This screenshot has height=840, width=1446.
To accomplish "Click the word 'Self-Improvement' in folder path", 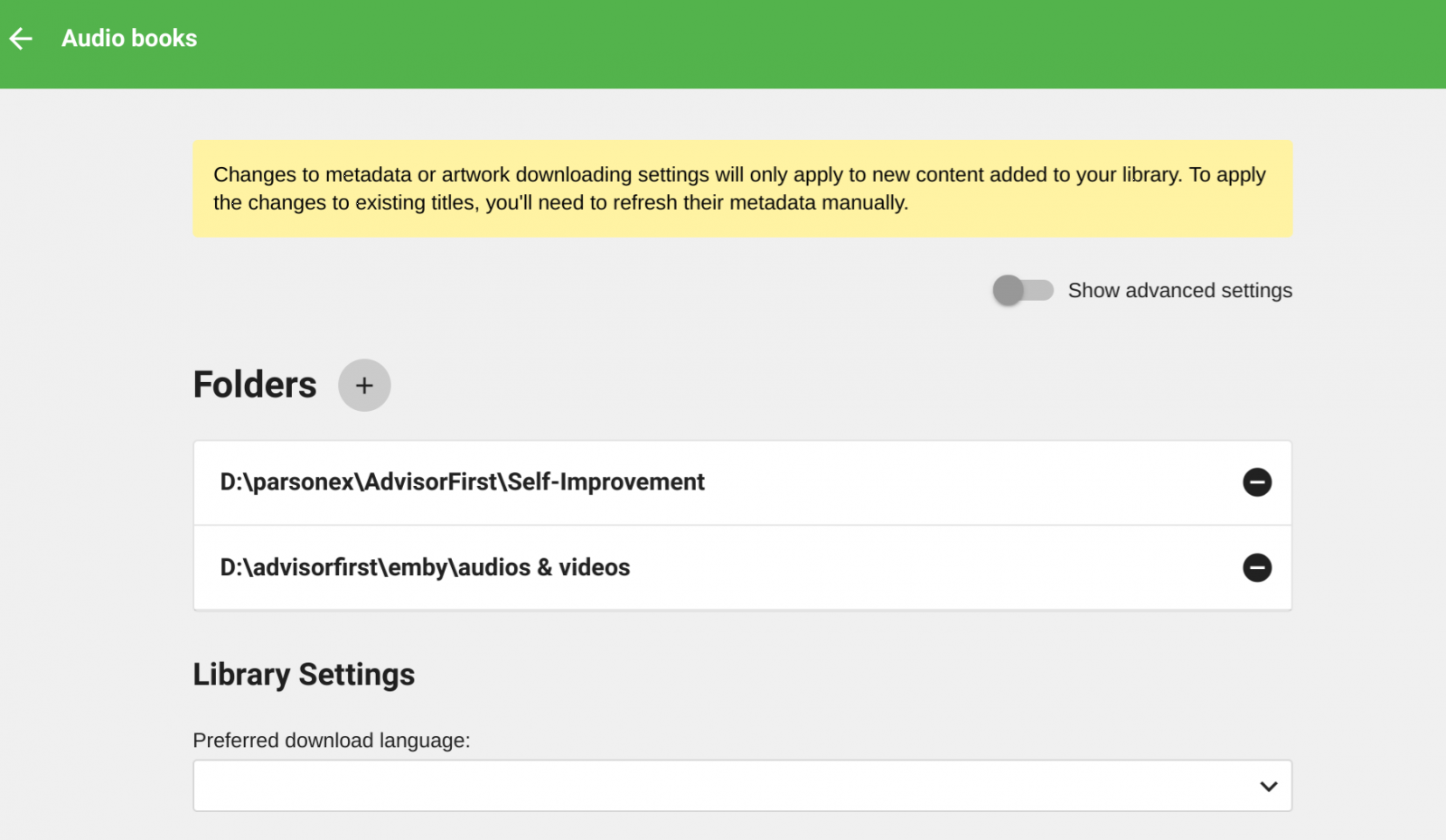I will coord(606,482).
